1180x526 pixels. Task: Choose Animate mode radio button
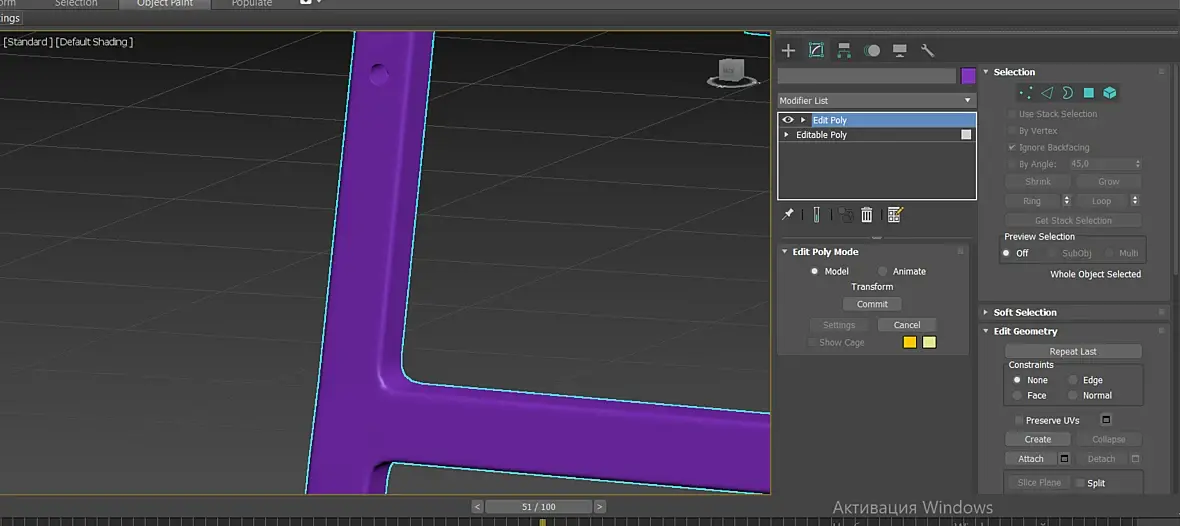coord(882,271)
